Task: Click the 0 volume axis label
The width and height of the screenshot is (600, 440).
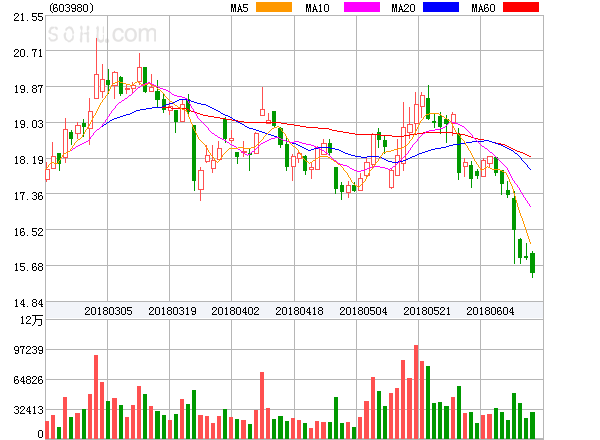Action: [40, 434]
